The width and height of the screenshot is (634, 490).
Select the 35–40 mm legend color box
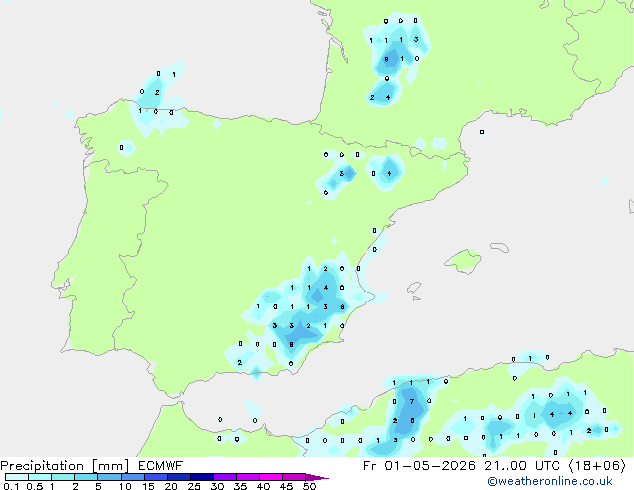coord(248,477)
